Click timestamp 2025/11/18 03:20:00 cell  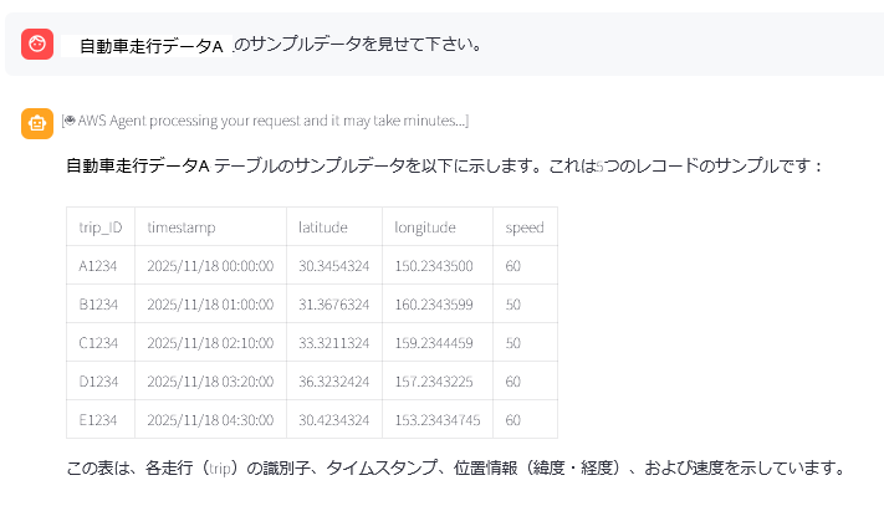click(x=210, y=381)
